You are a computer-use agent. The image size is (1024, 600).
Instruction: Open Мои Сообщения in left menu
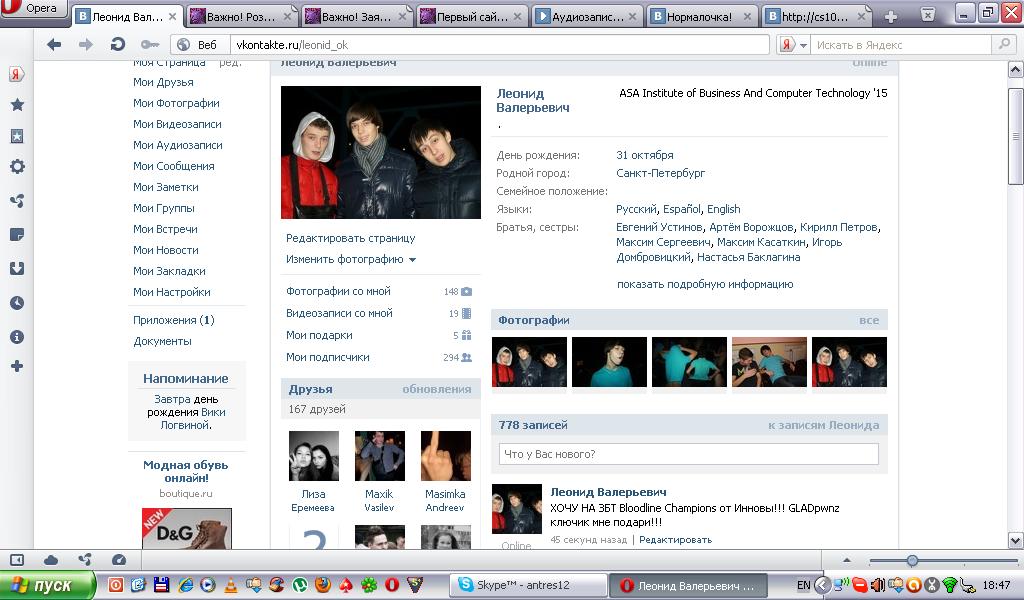tap(173, 166)
